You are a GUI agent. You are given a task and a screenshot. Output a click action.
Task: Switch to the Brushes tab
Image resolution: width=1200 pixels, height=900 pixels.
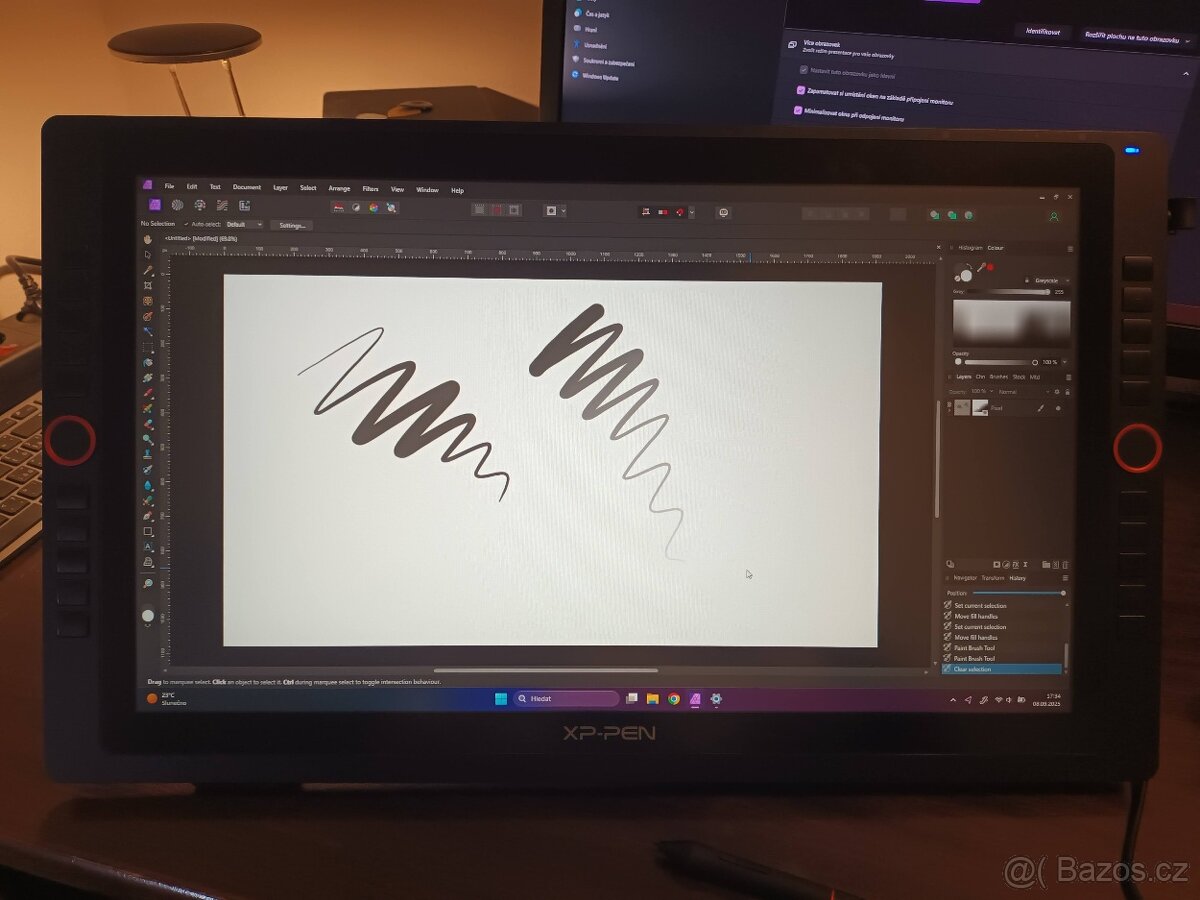[999, 377]
